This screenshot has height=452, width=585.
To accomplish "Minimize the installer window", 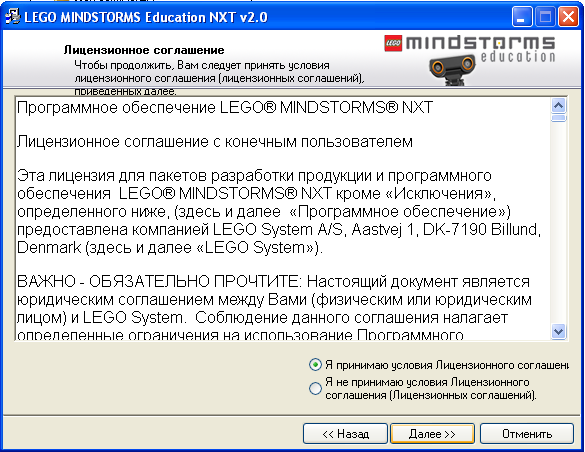I will point(522,17).
